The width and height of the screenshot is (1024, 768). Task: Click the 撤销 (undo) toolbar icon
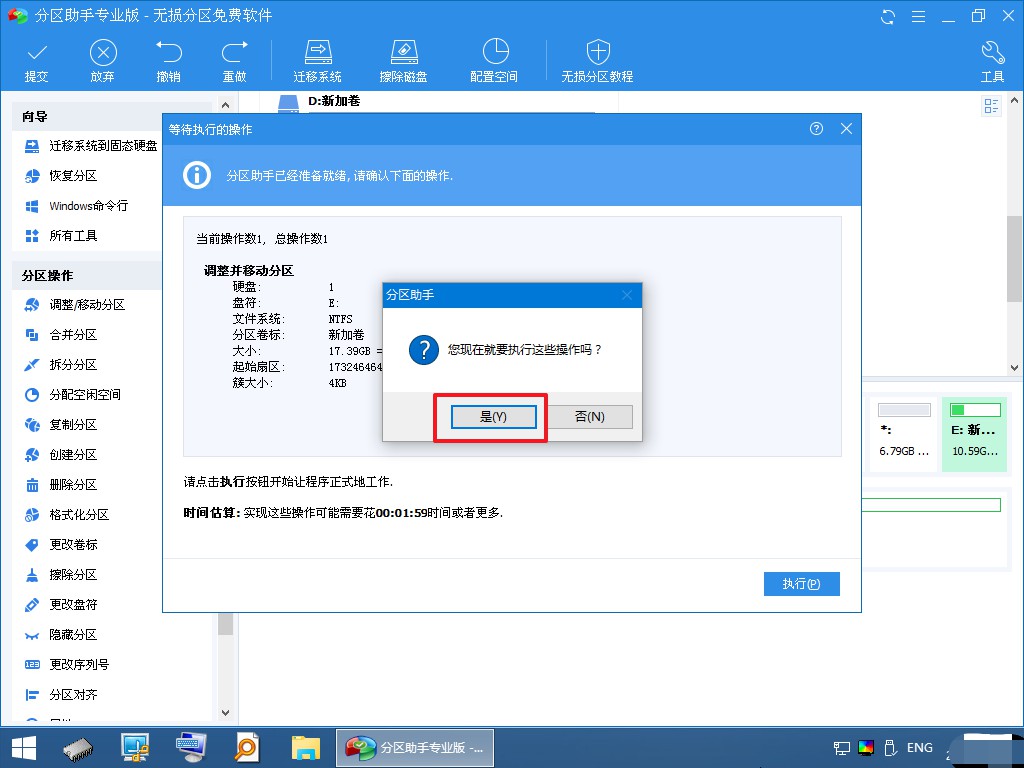click(x=168, y=62)
